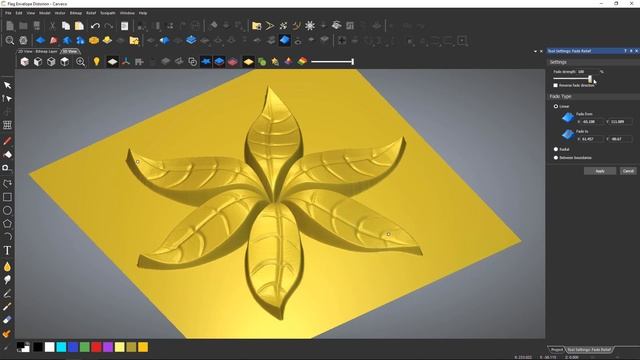Toggle the light bulb lighting icon
This screenshot has width=640, height=360.
(96, 62)
